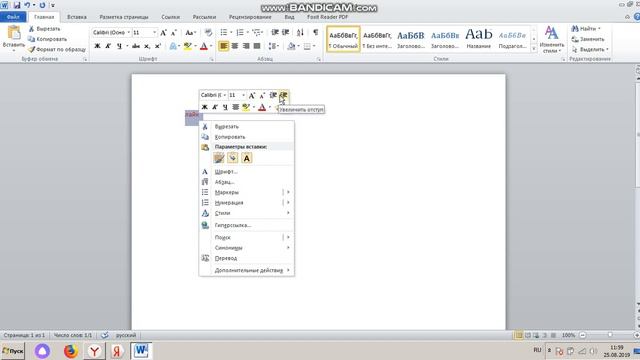Toggle Italic (К) in the ribbon
This screenshot has height=360, width=640.
[108, 46]
